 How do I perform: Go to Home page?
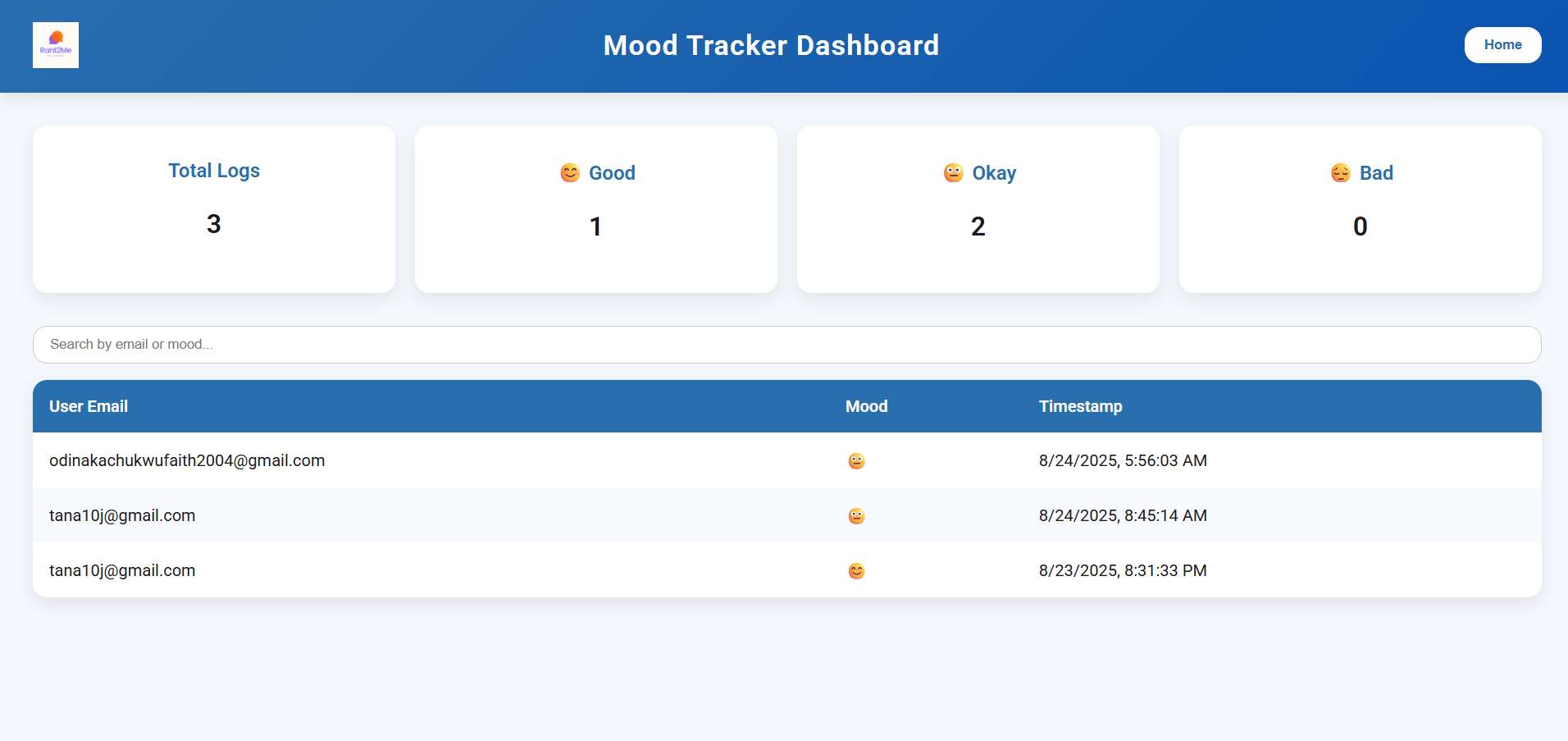tap(1502, 45)
